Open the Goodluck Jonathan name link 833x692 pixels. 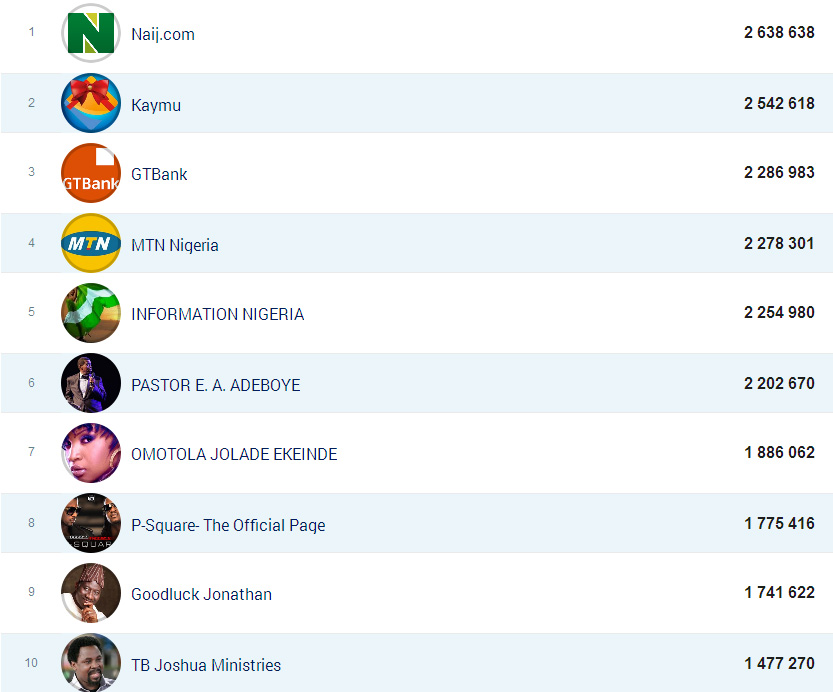tap(201, 594)
